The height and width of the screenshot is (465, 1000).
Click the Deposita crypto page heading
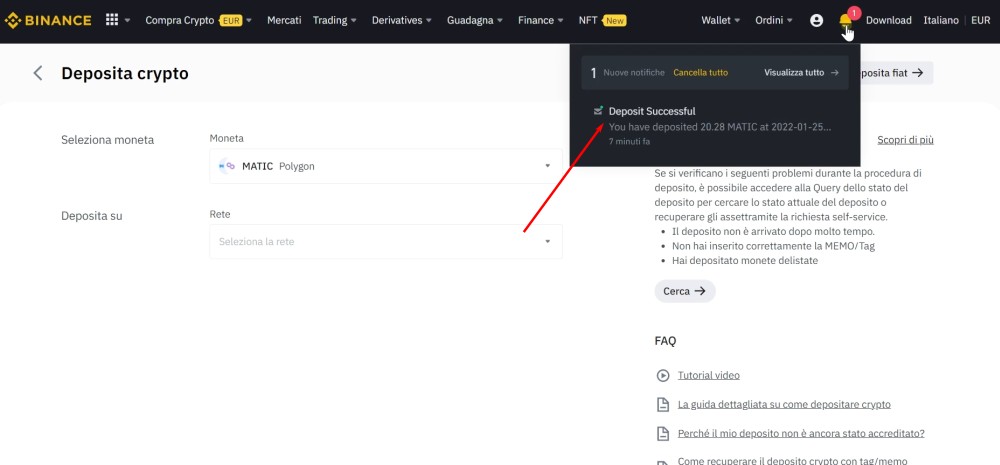(x=125, y=73)
